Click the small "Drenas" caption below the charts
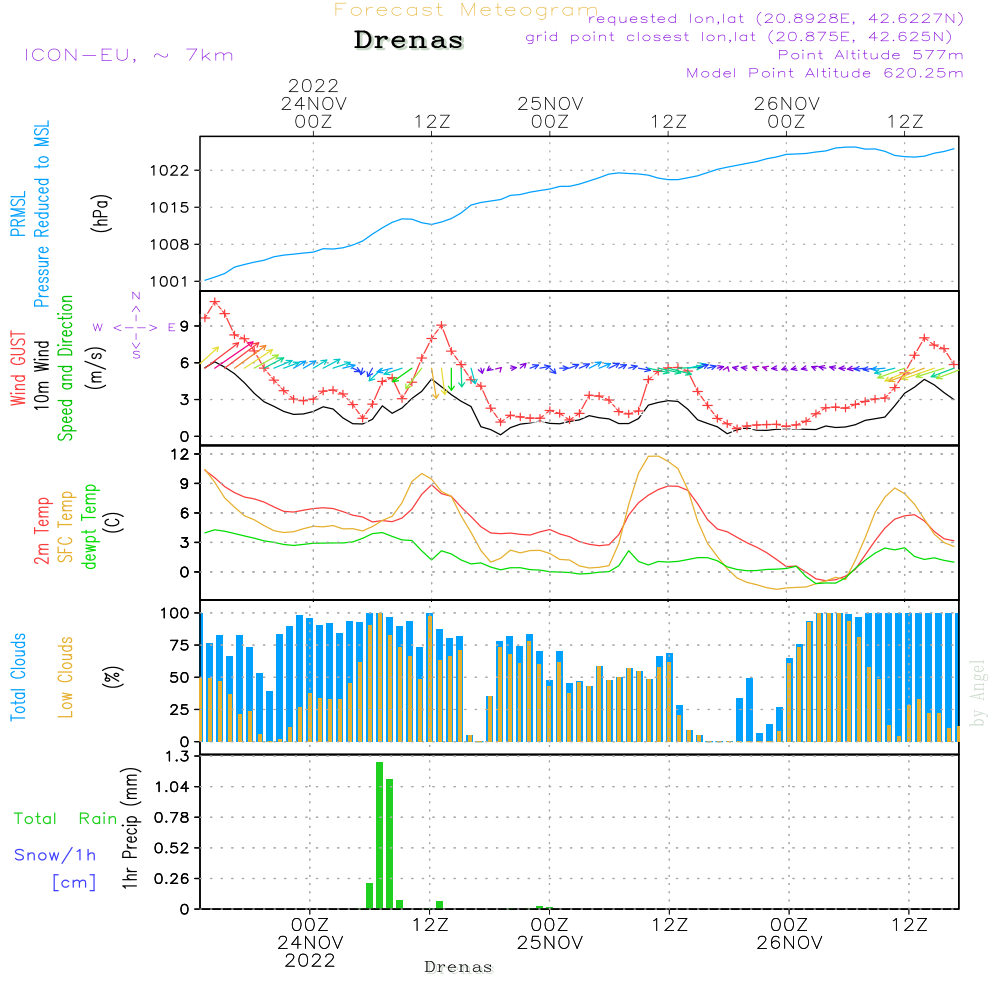Screen dimensions: 1000x1000 pyautogui.click(x=459, y=967)
